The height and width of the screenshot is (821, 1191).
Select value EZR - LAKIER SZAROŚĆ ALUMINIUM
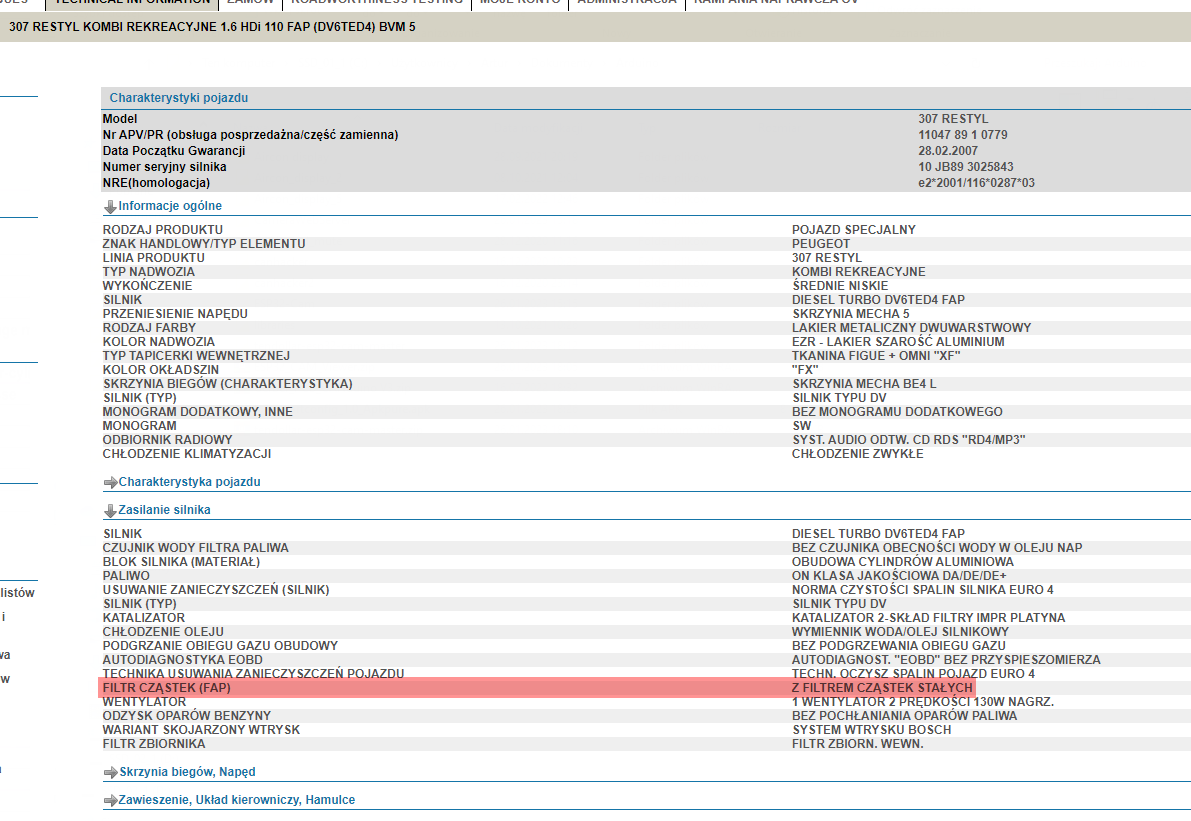tap(898, 342)
